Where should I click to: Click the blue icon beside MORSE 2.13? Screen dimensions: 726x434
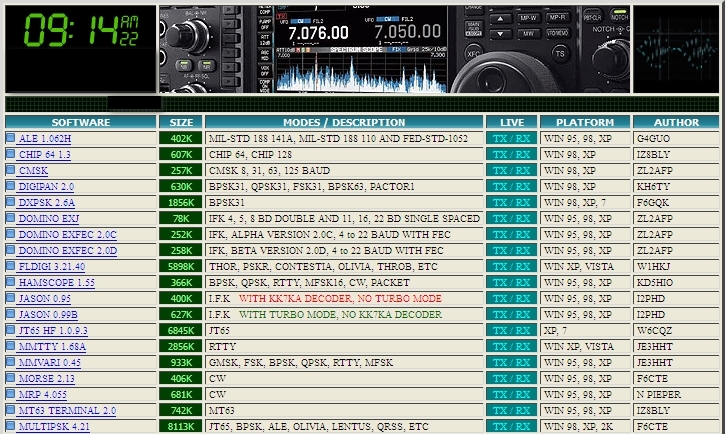pos(10,377)
